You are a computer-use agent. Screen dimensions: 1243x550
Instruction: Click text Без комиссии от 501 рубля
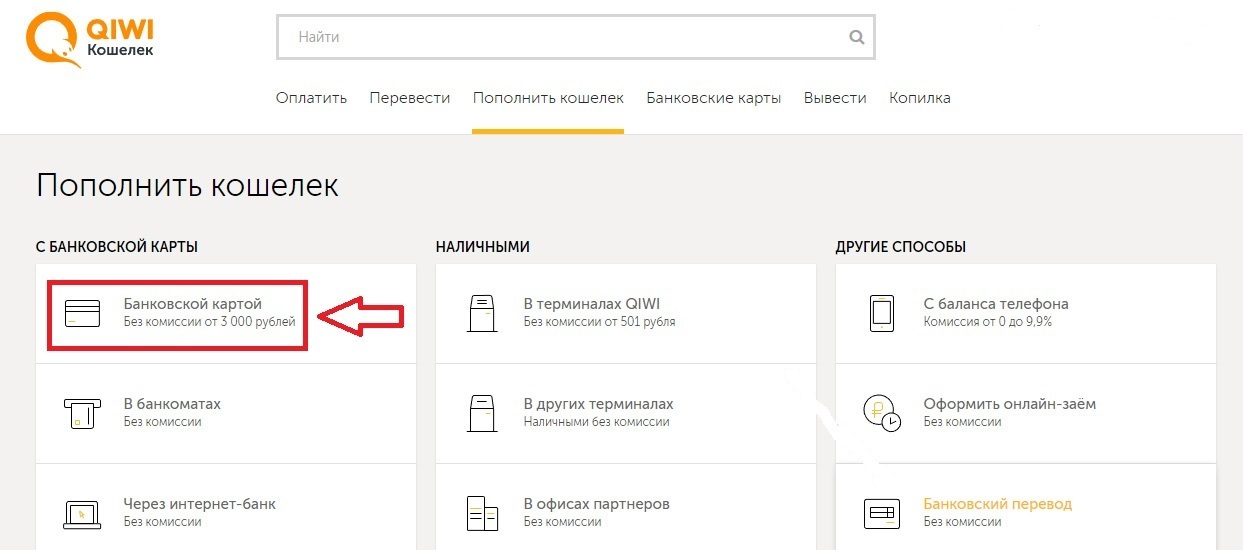click(x=599, y=322)
